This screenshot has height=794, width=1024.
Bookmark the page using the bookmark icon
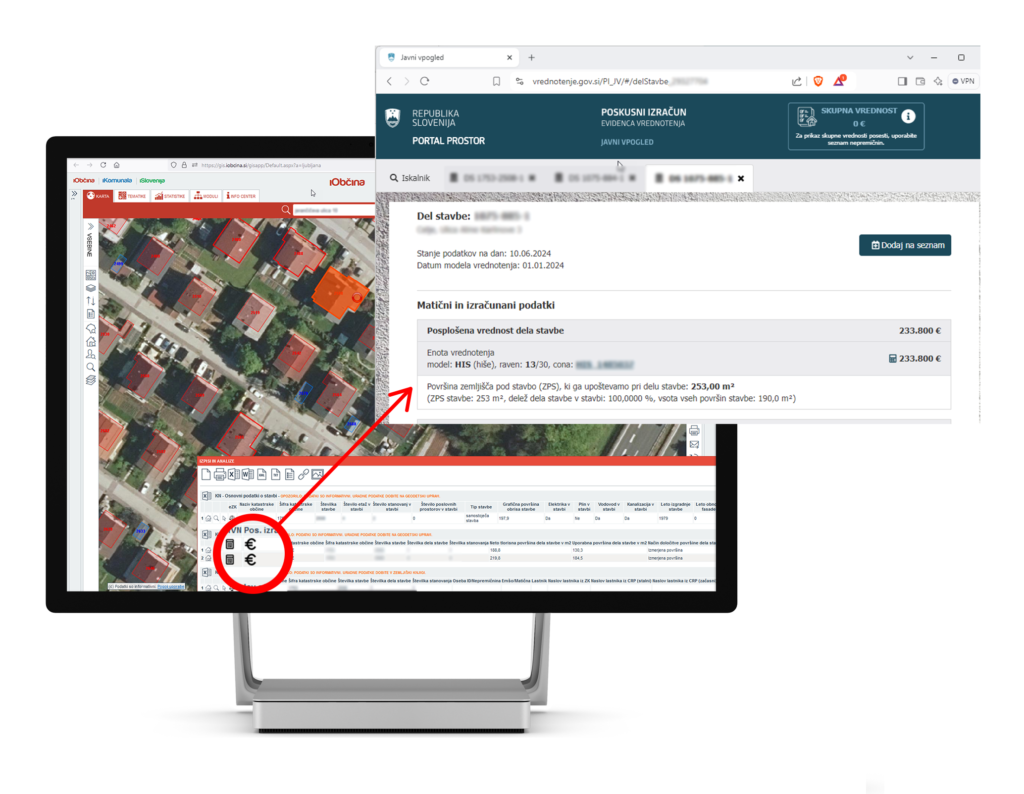pyautogui.click(x=496, y=81)
